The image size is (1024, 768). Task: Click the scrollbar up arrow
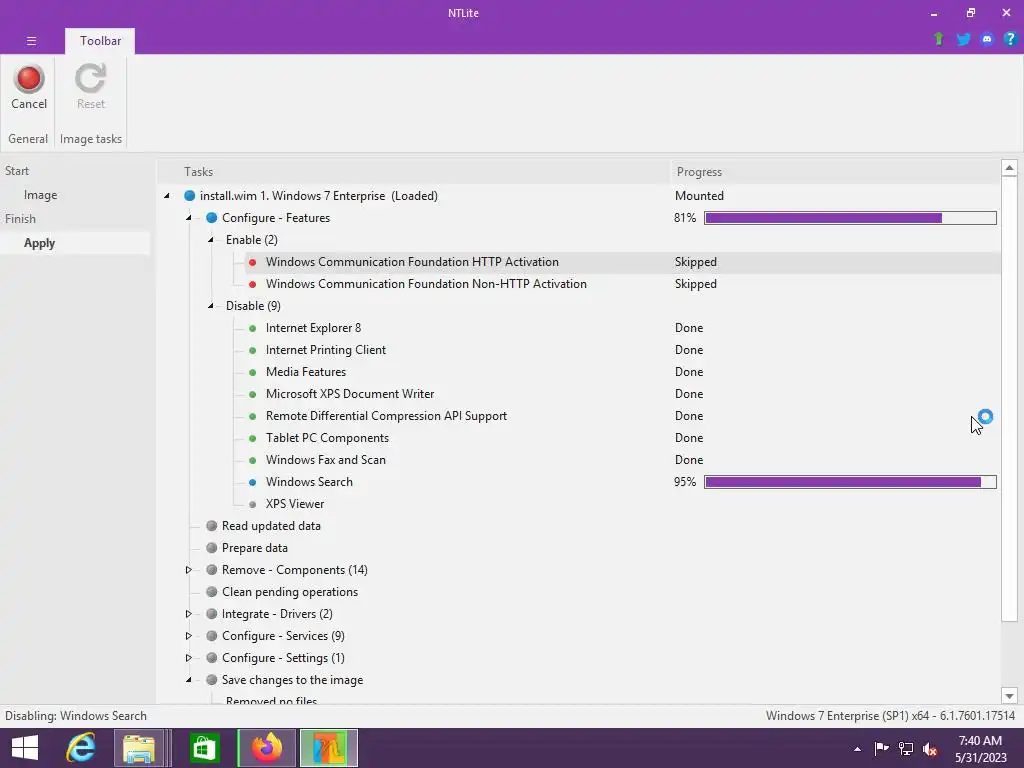pos(1009,168)
